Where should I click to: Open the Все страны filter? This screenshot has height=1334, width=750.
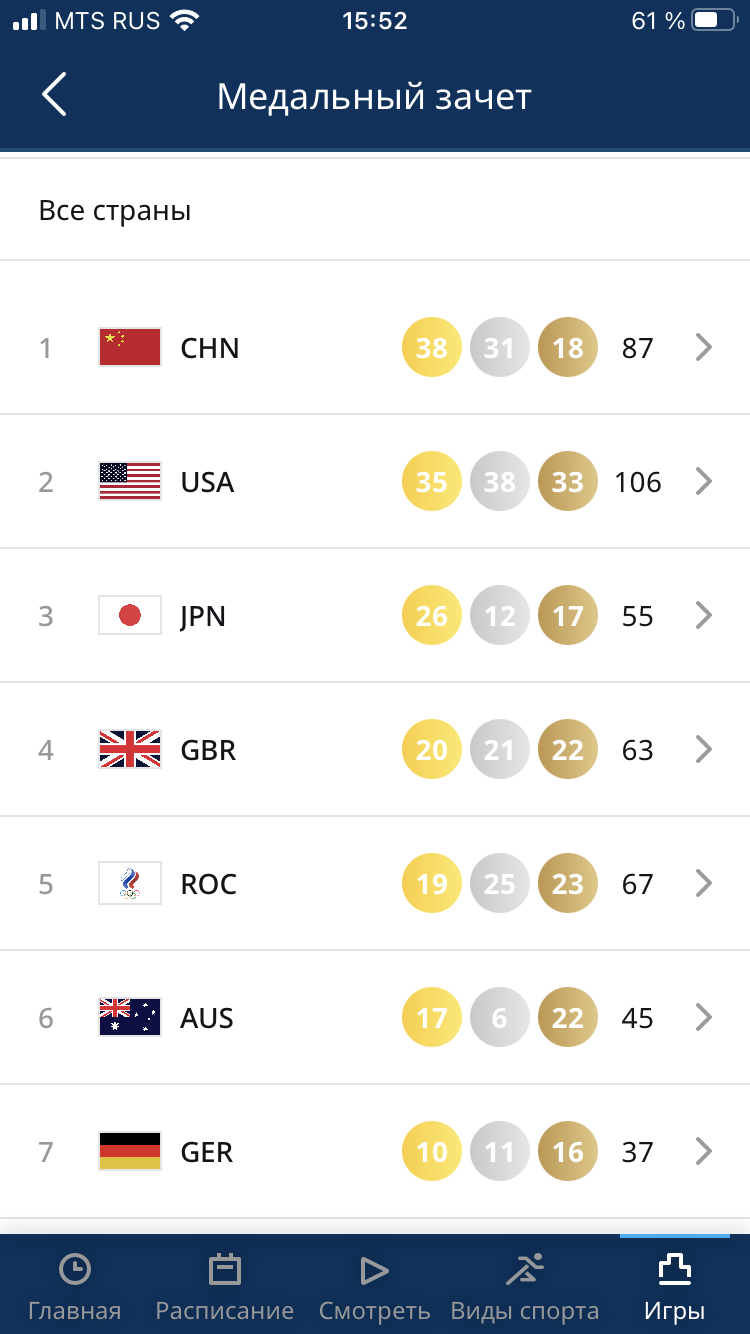click(x=375, y=211)
